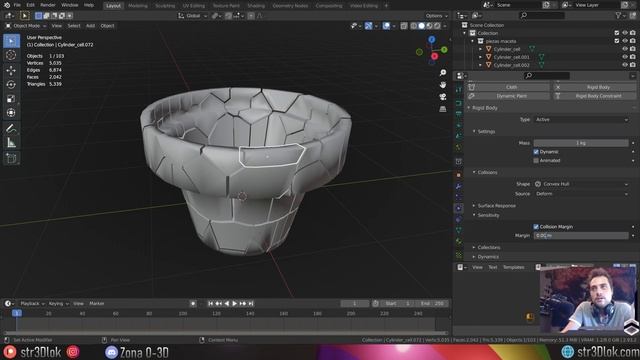
Task: Open the Outliner filter funnel icon
Action: click(x=618, y=16)
